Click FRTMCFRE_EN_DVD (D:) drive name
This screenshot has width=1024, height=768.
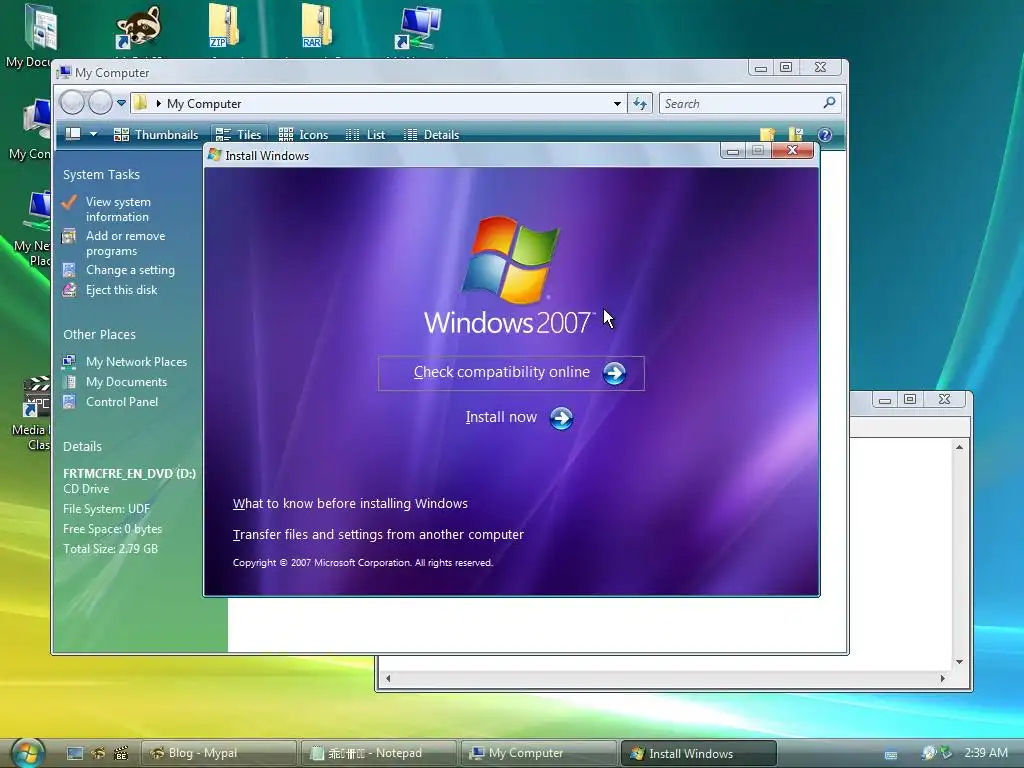click(129, 473)
